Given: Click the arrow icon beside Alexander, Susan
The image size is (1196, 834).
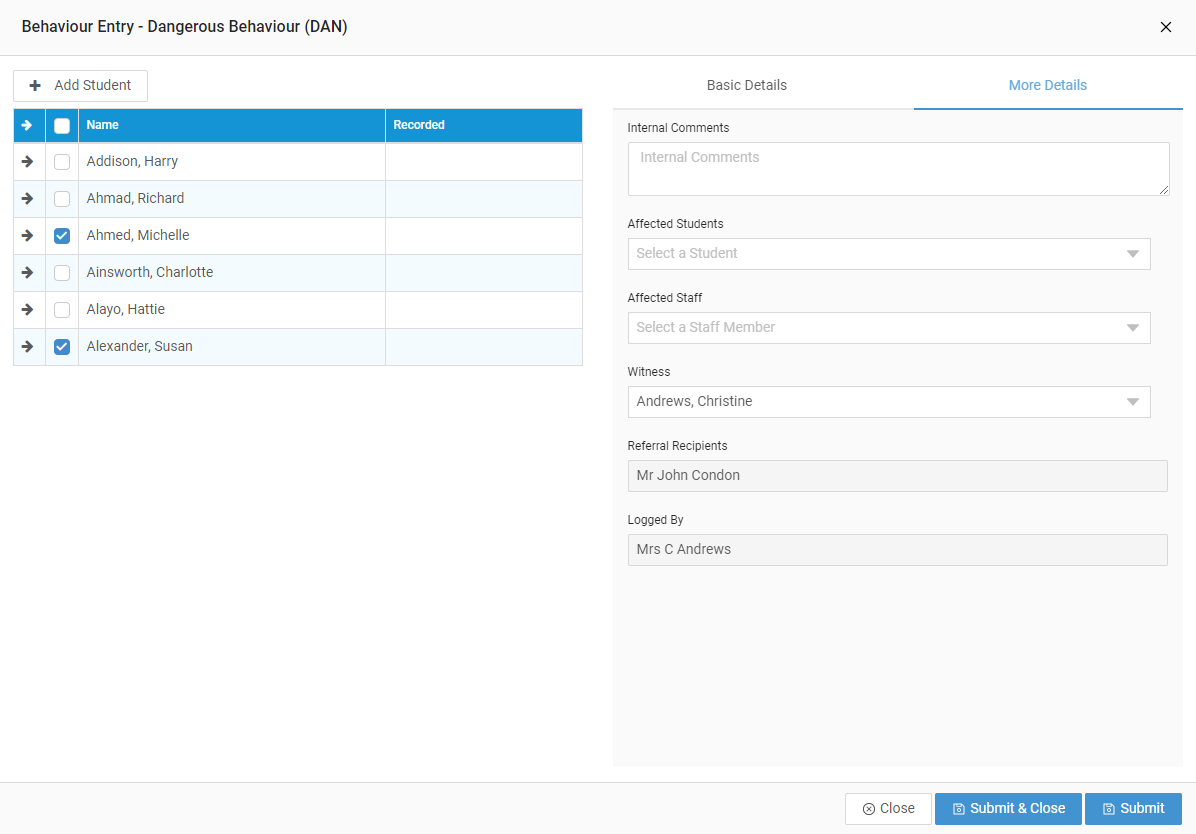Looking at the screenshot, I should tap(28, 346).
